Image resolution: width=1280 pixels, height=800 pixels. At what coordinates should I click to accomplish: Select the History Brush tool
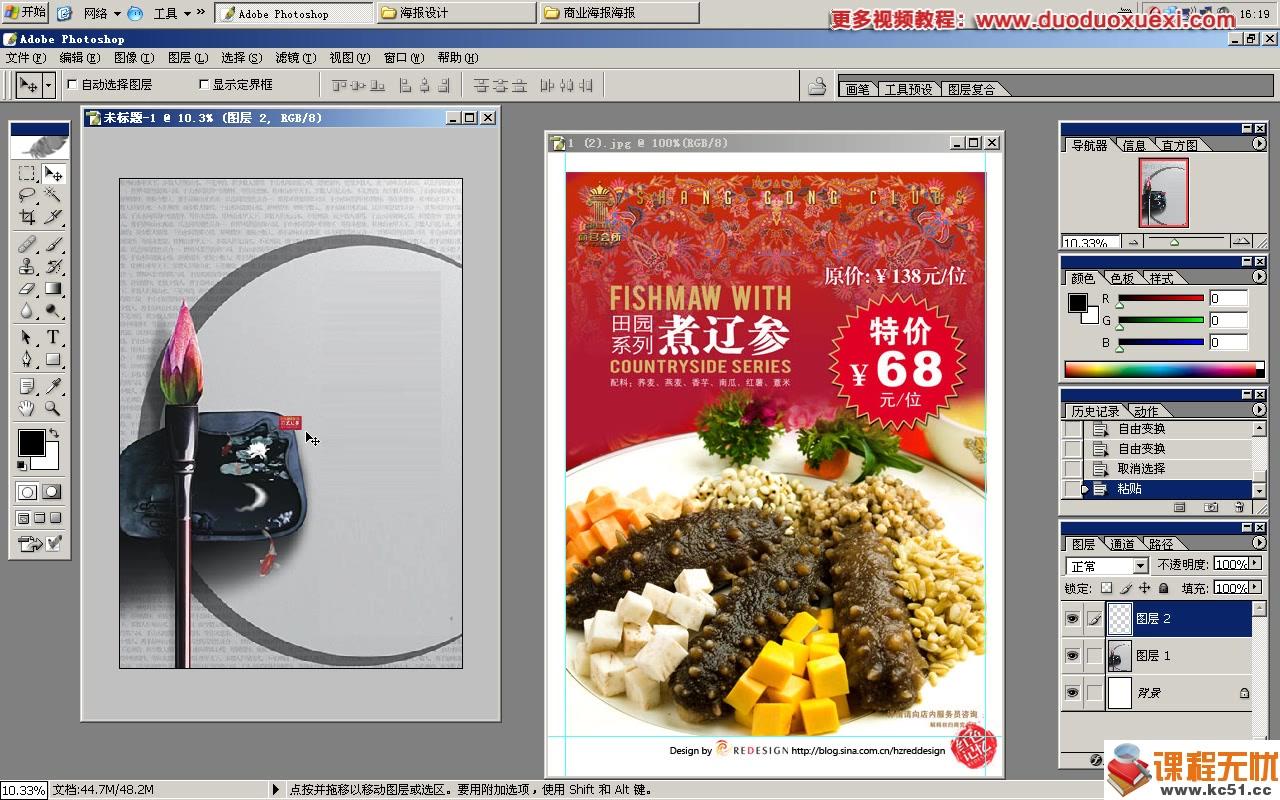coord(53,266)
